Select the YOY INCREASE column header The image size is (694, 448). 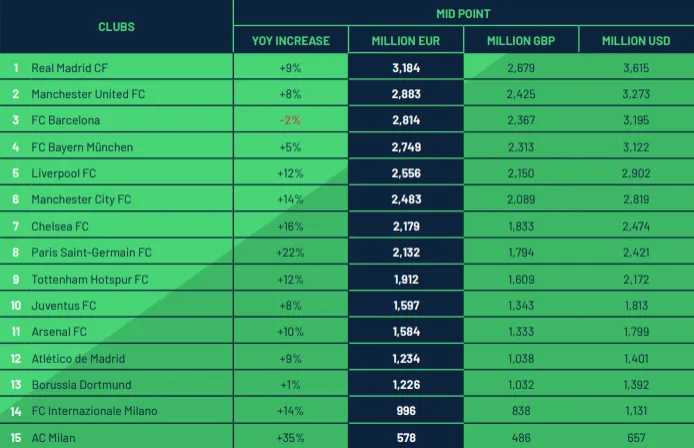[290, 41]
